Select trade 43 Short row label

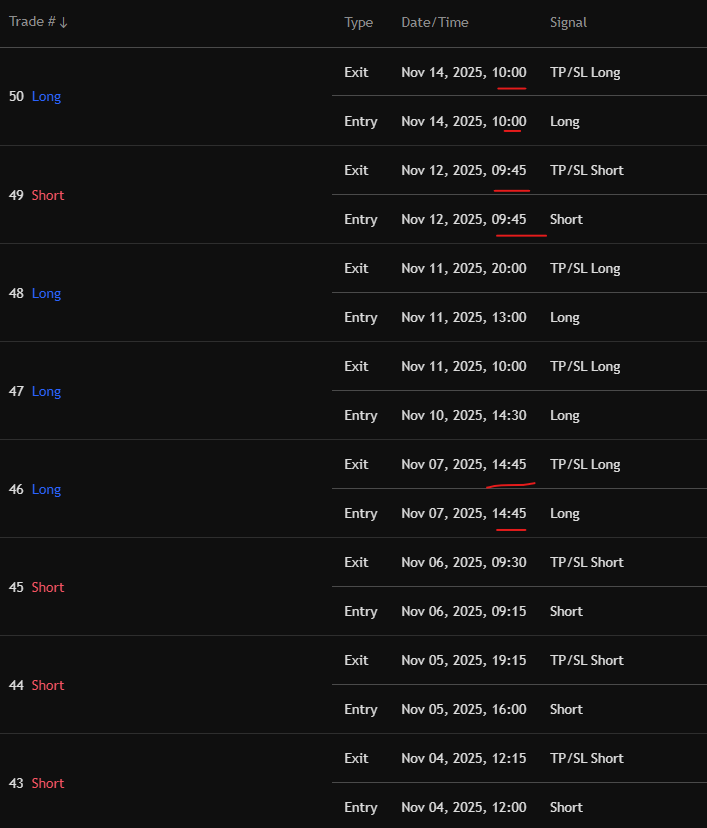point(36,783)
